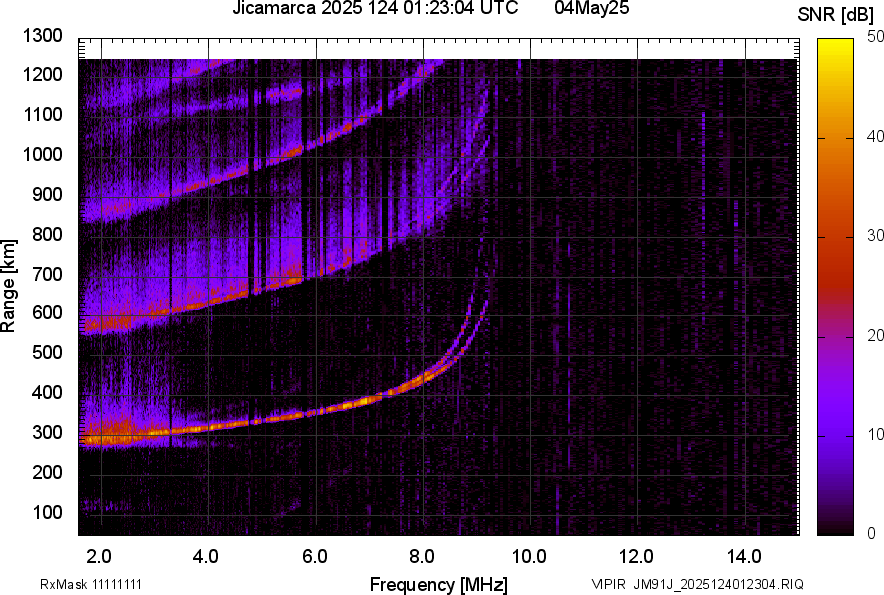Click the 14.0 MHz frequency tick label
The height and width of the screenshot is (595, 884).
[x=744, y=557]
